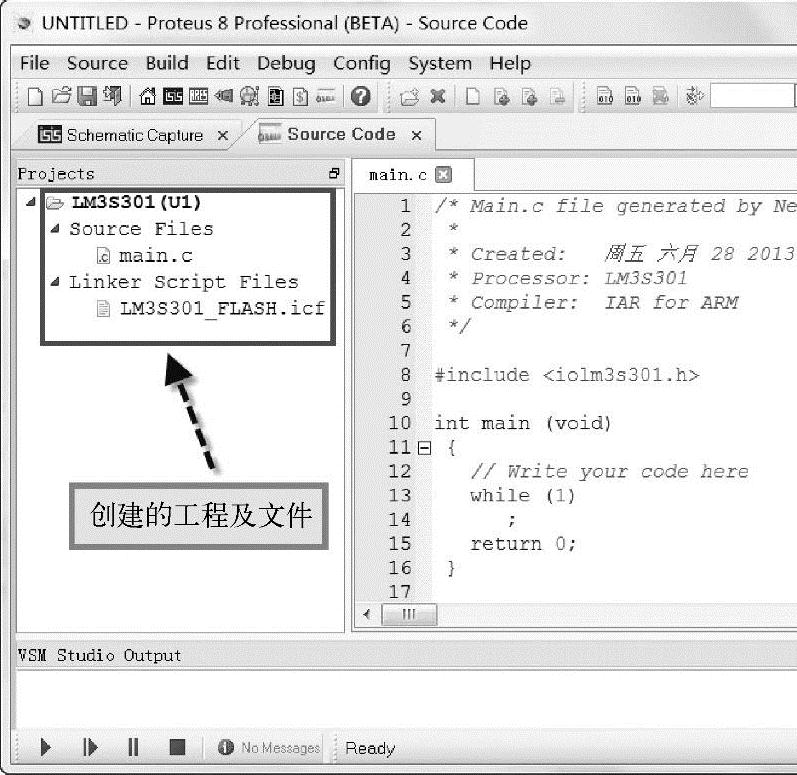Close the Schematic Capture tab

(x=223, y=136)
